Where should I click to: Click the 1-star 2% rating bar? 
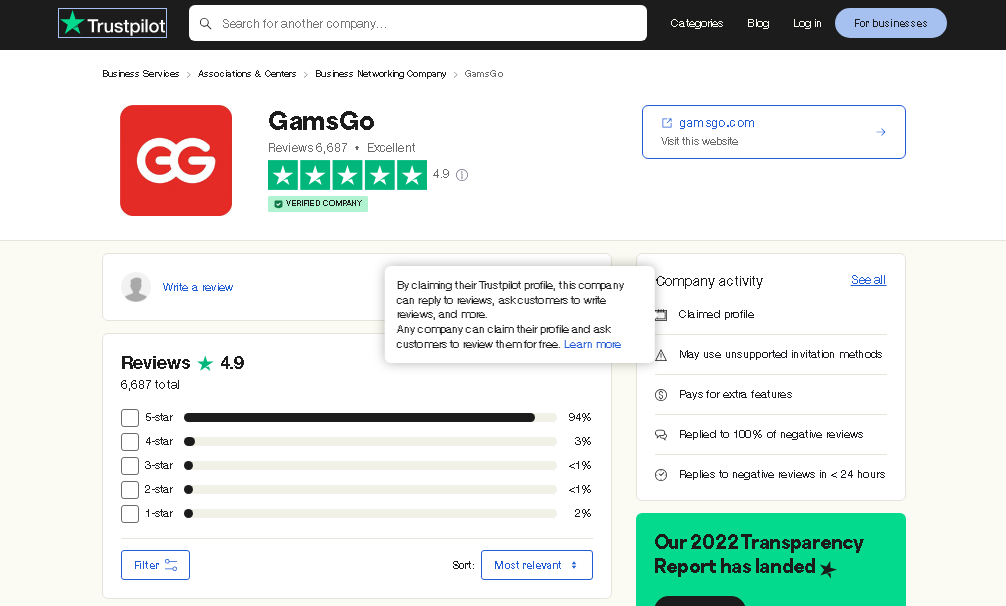point(370,514)
